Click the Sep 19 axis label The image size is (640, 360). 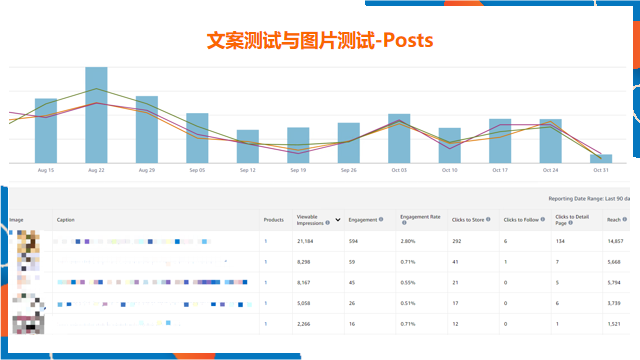[x=298, y=170]
